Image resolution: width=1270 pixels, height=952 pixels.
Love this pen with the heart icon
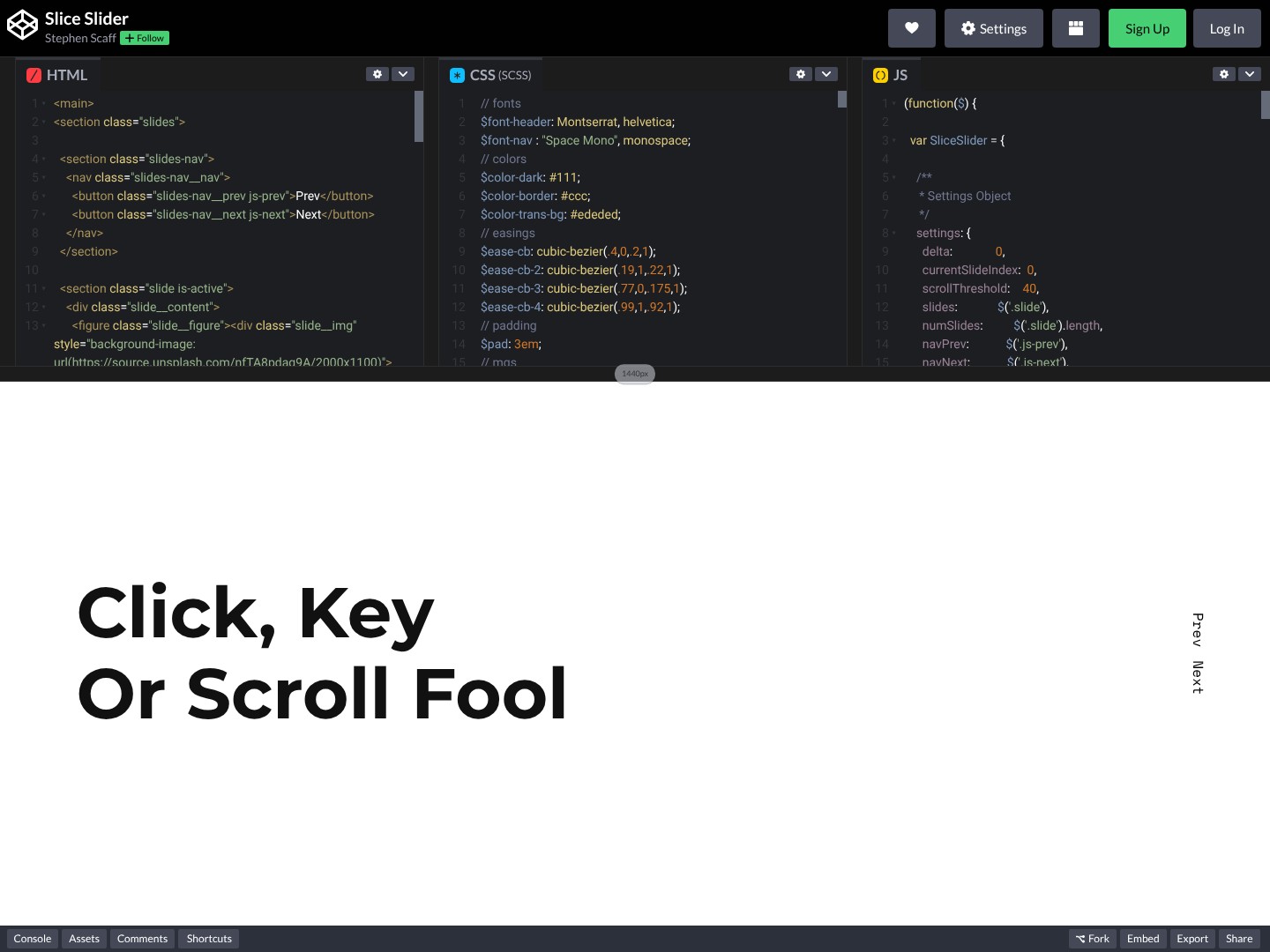pos(911,28)
